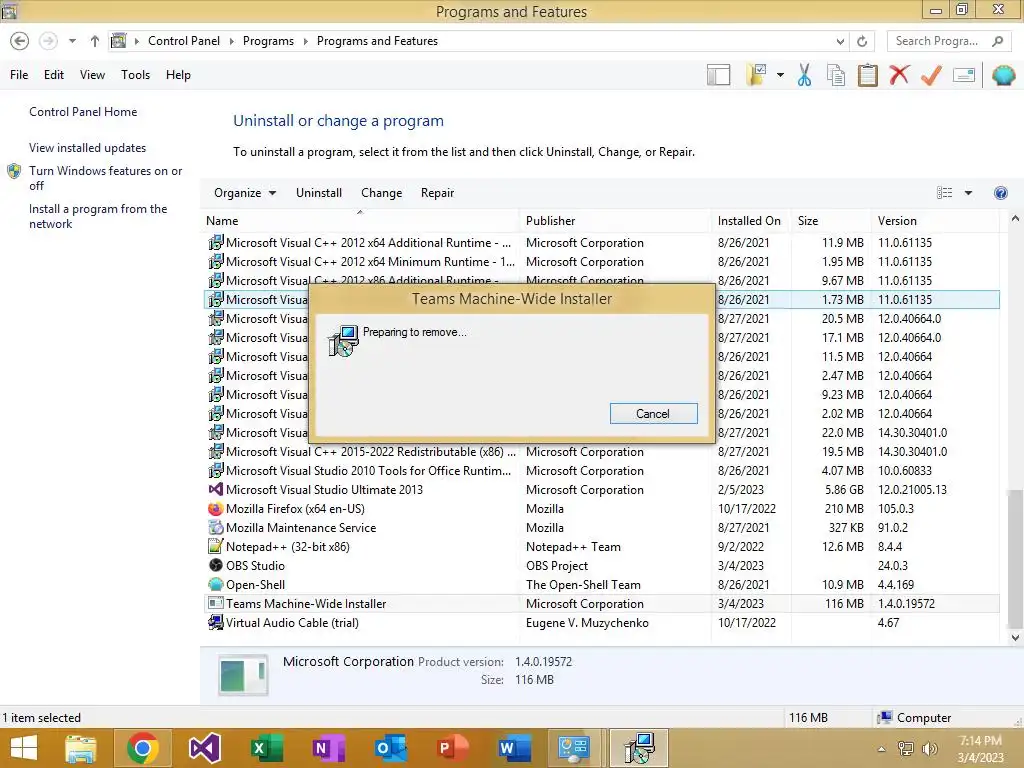Sort by the Version column header
This screenshot has width=1024, height=768.
point(935,221)
